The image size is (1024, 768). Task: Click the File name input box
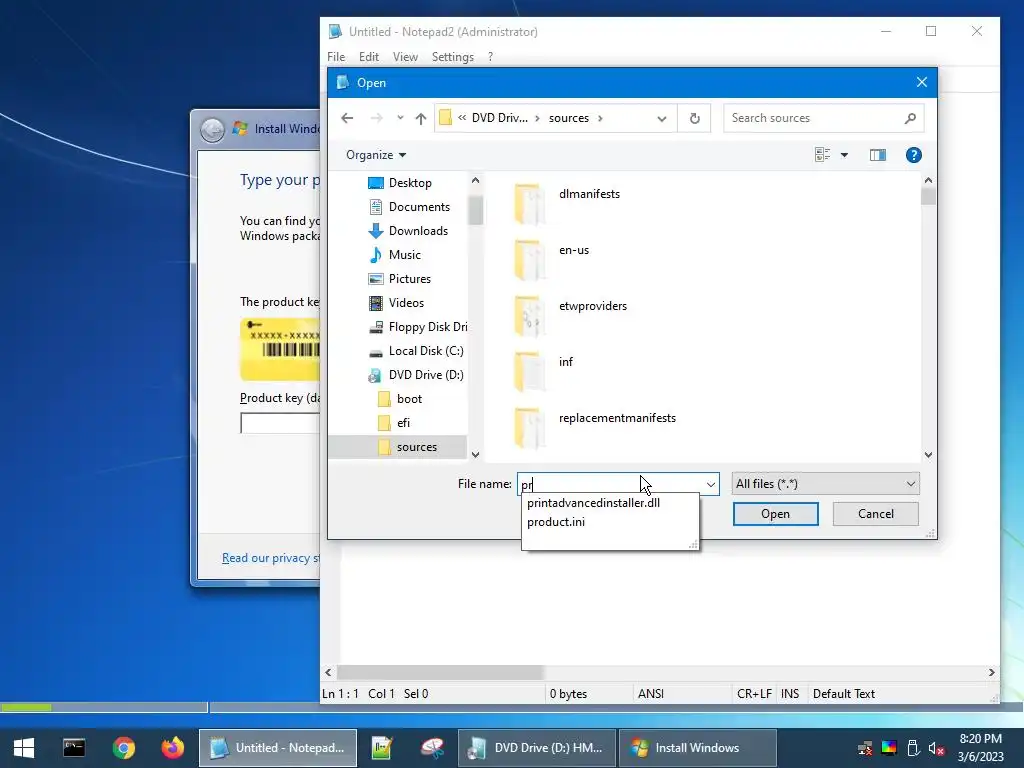pos(611,484)
